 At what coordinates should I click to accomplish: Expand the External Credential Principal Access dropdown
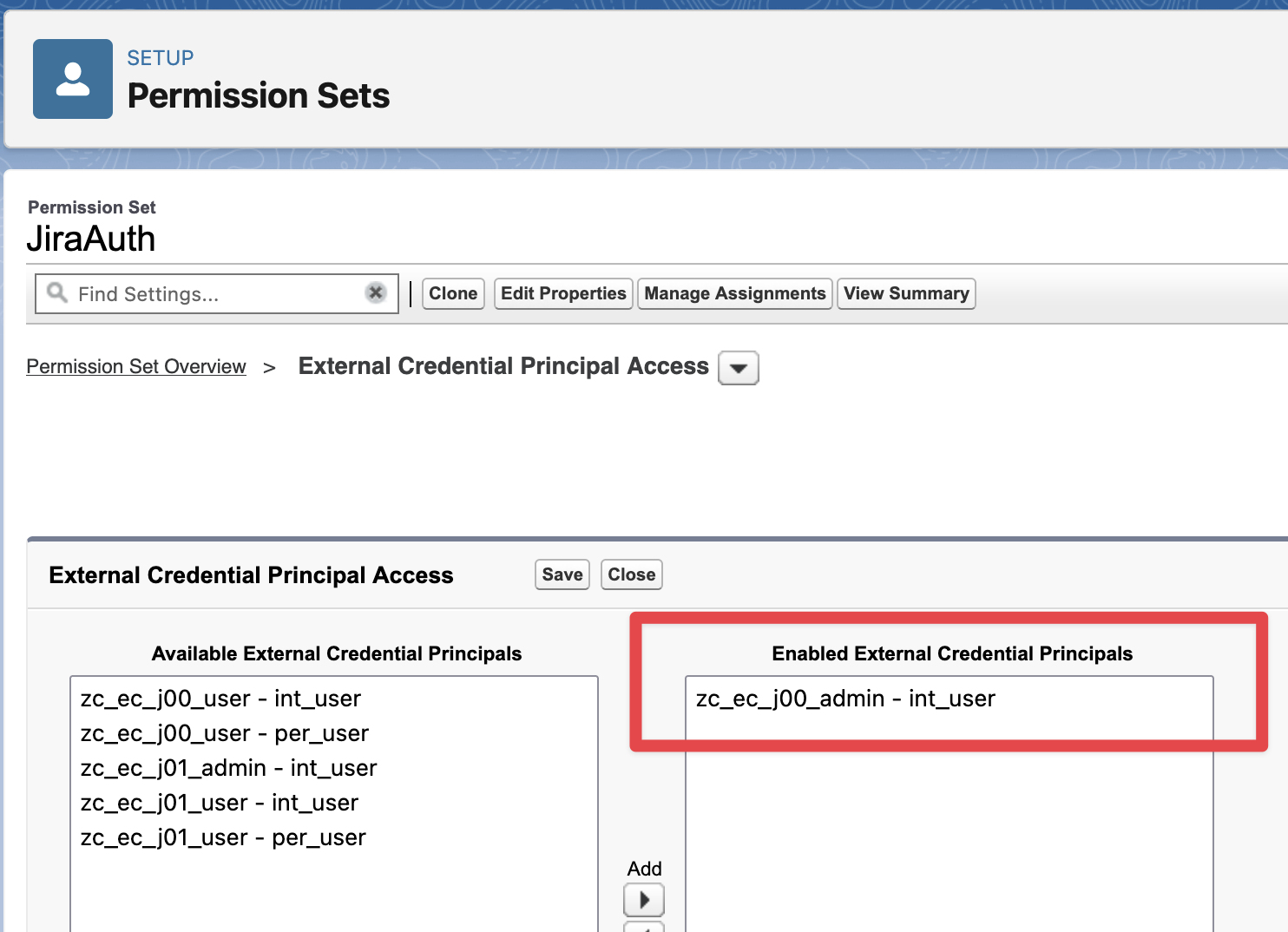pos(739,368)
